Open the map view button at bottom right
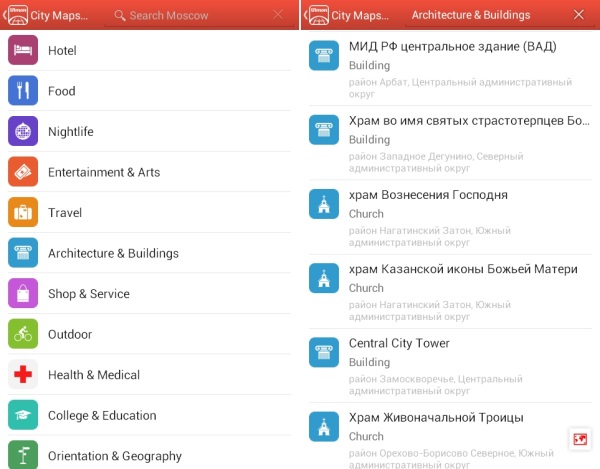This screenshot has width=600, height=469. coord(579,439)
